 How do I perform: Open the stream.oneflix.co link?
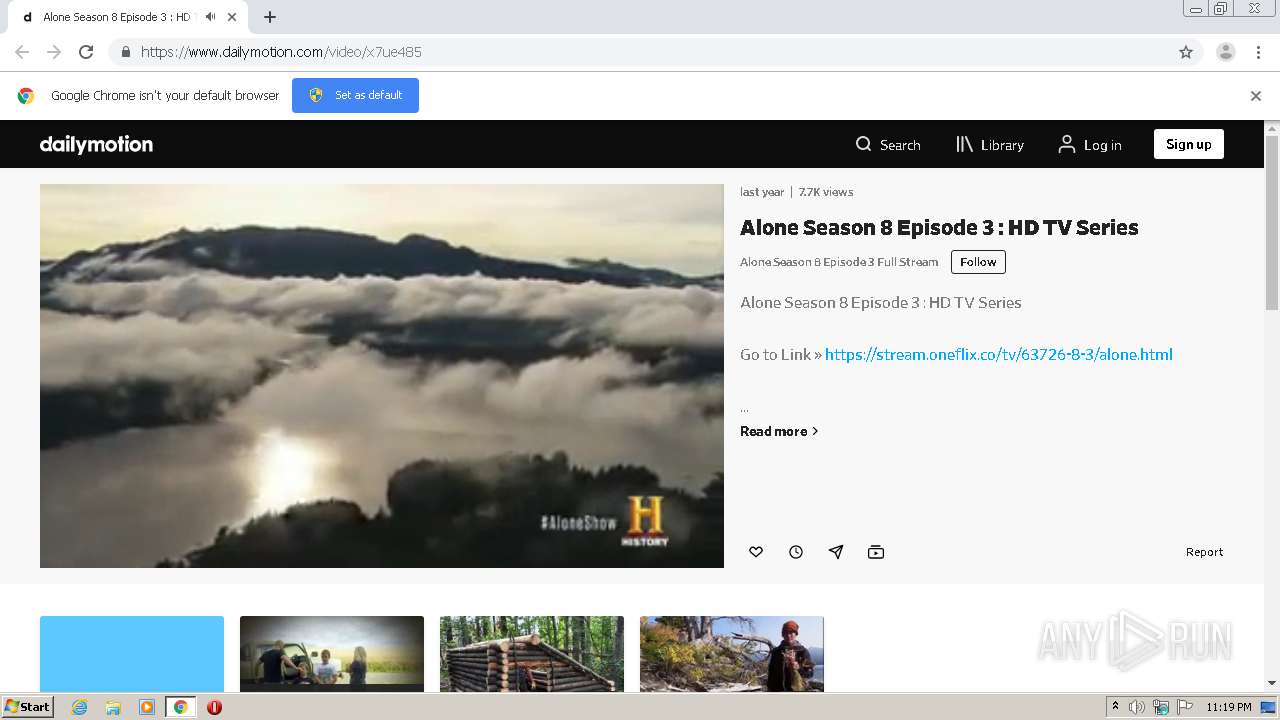[998, 354]
